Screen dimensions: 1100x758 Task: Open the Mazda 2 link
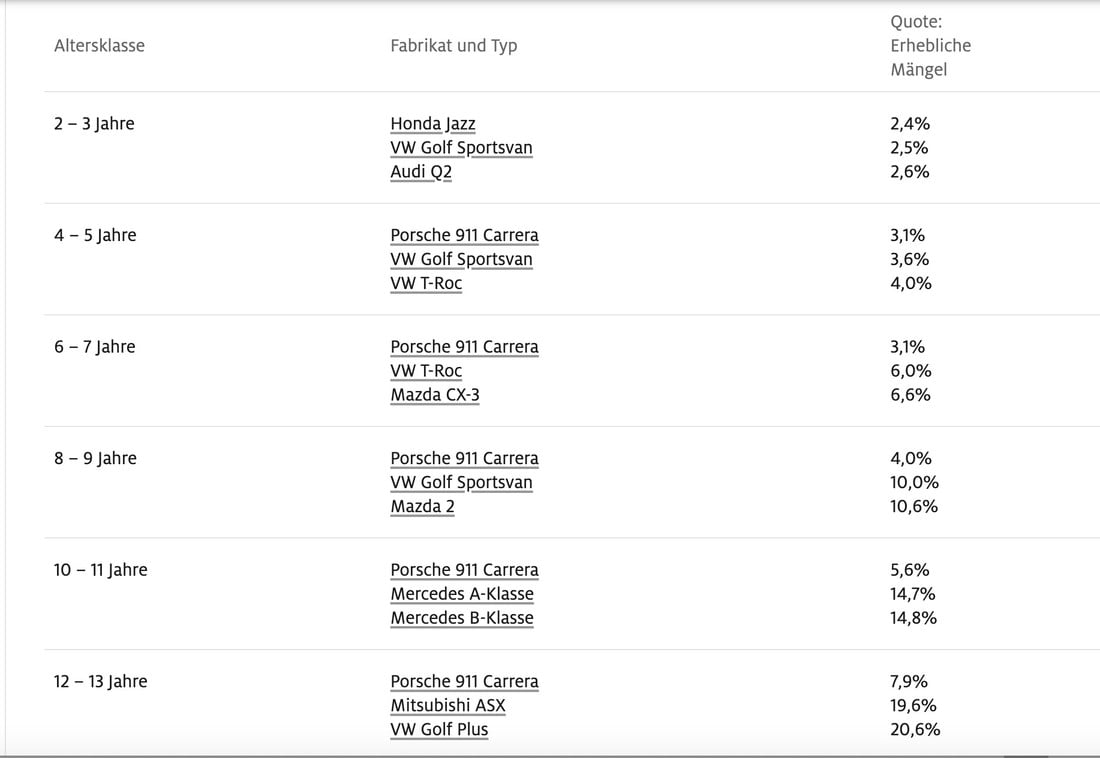(x=422, y=507)
